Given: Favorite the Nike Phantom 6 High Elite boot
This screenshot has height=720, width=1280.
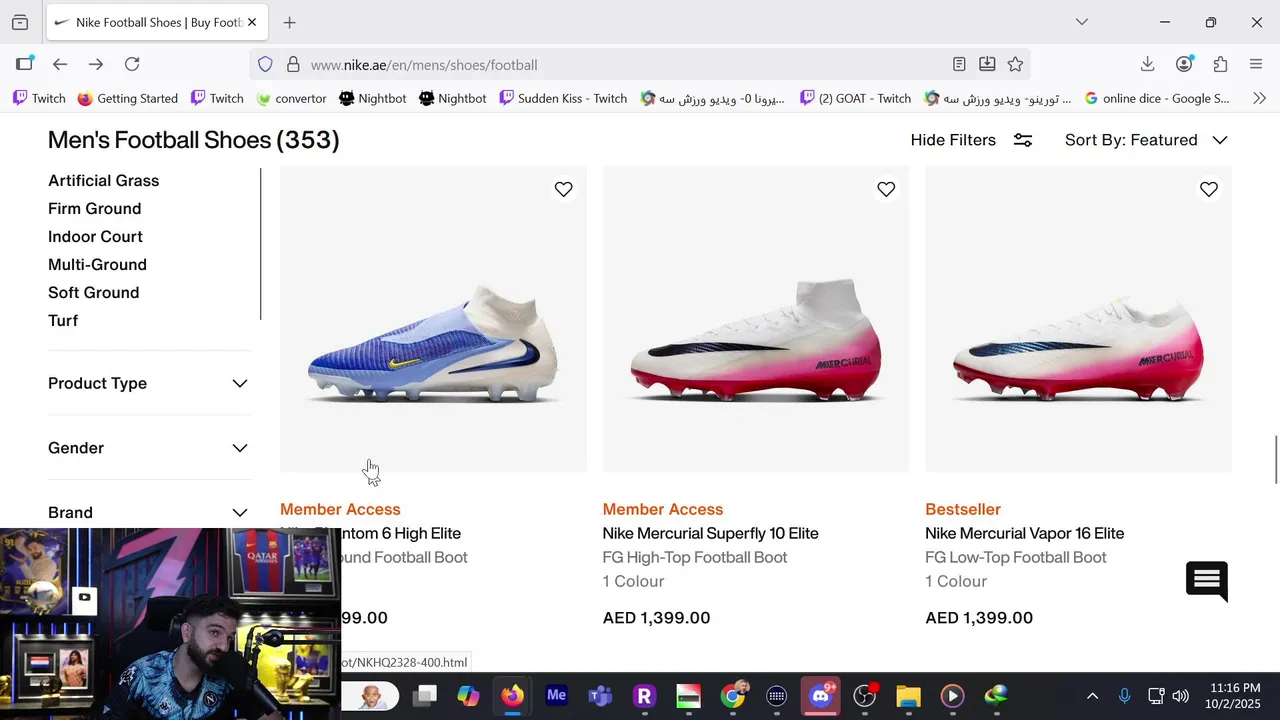Looking at the screenshot, I should (x=564, y=189).
